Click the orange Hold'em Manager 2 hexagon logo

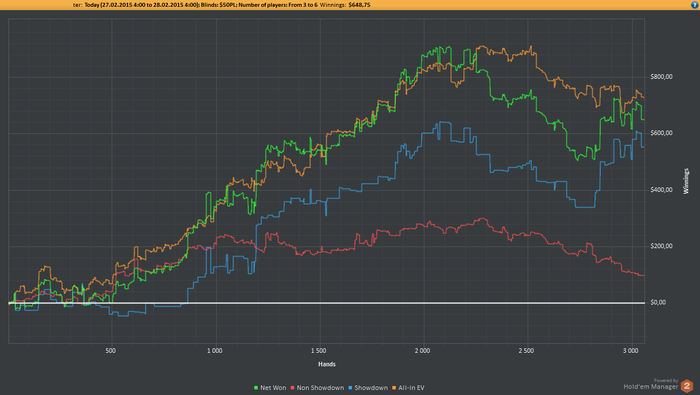tap(687, 386)
